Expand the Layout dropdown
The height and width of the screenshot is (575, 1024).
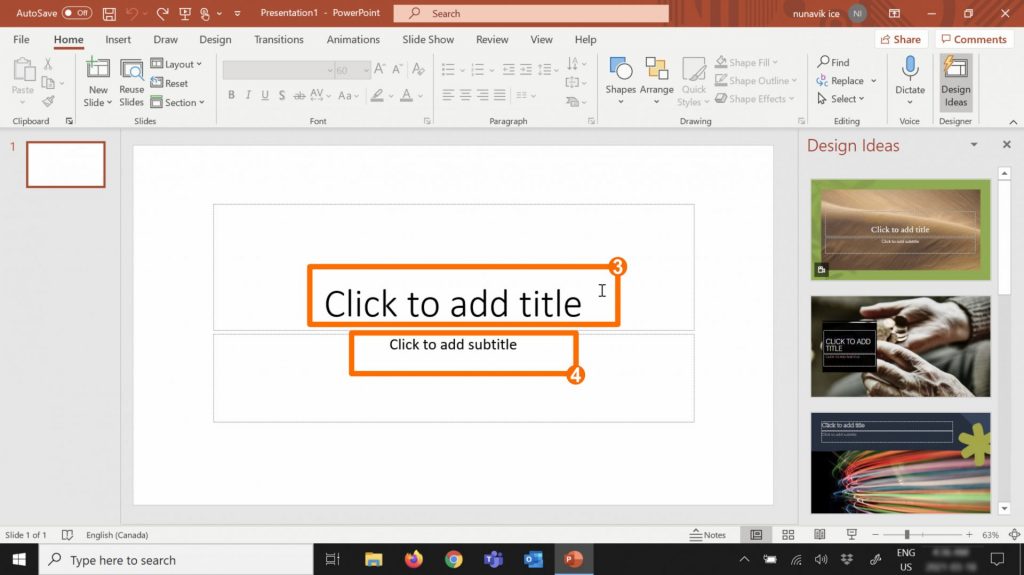pos(177,65)
